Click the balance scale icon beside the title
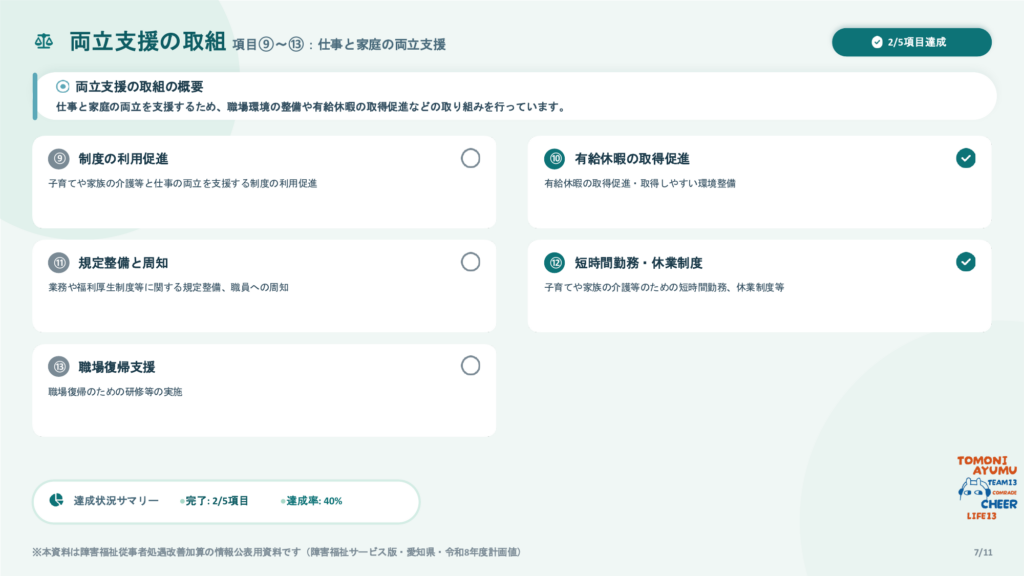Viewport: 1024px width, 576px height. coord(44,42)
